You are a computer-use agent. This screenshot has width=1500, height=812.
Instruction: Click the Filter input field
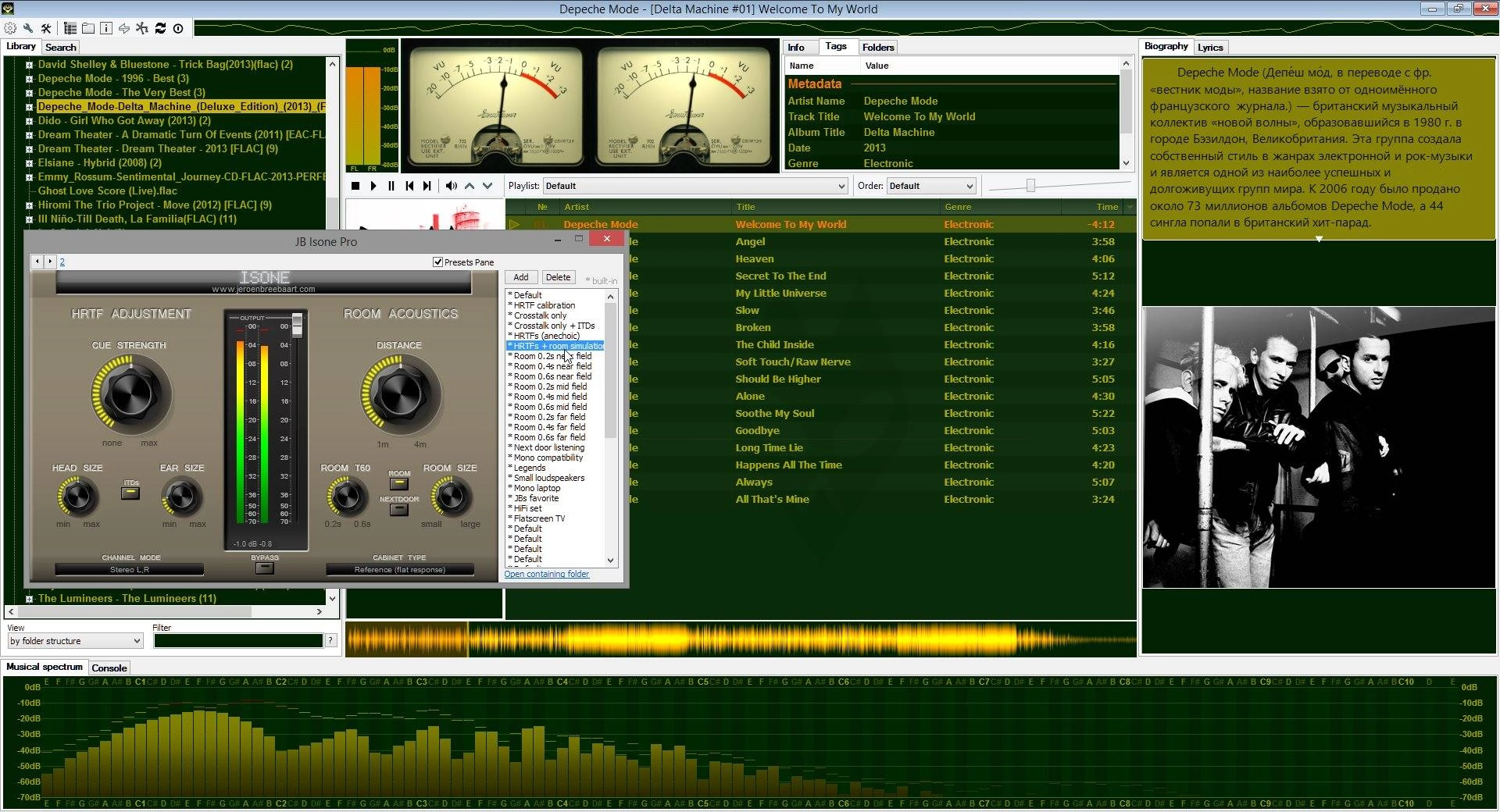238,641
